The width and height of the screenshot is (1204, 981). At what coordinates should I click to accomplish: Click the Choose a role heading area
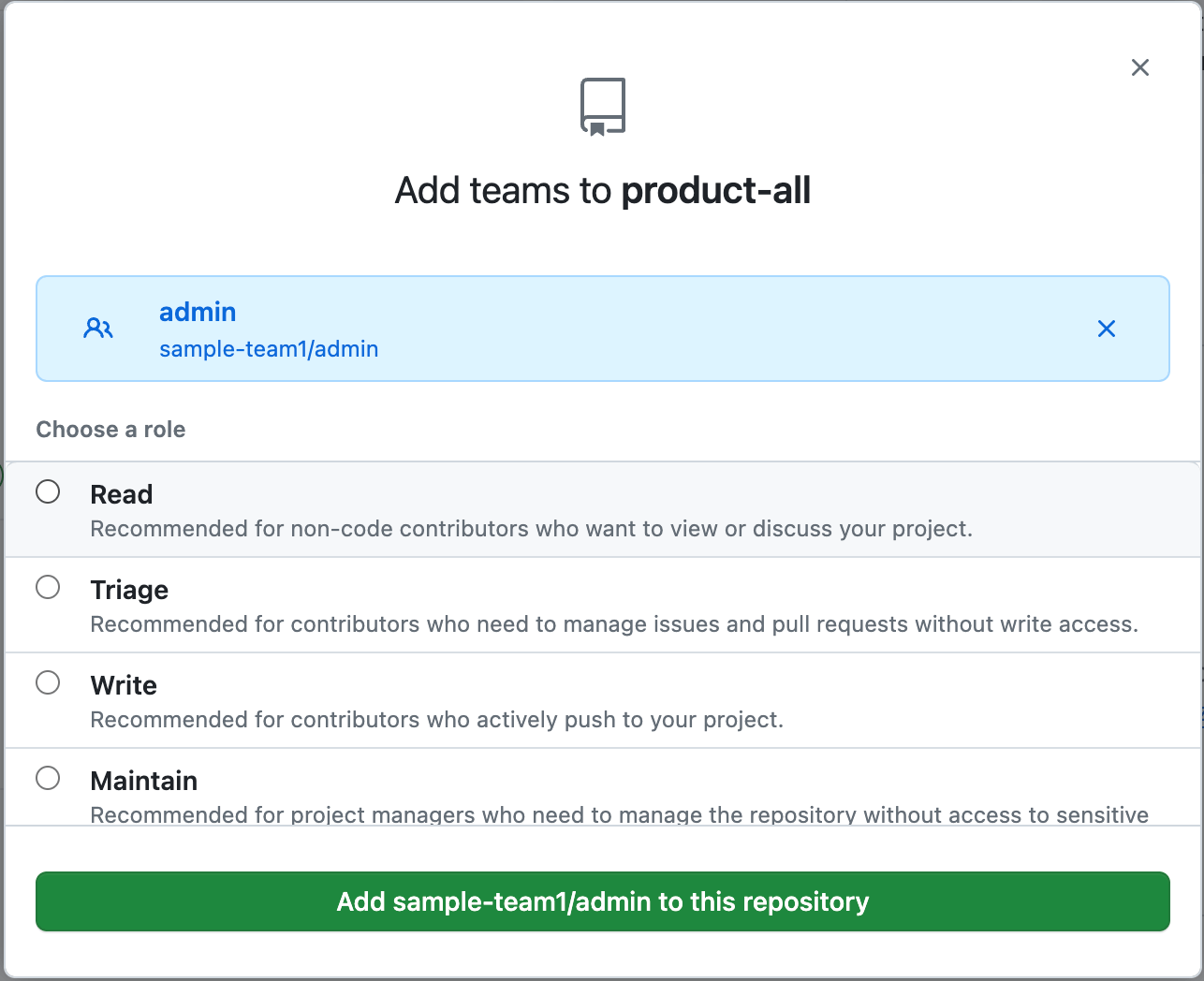click(110, 429)
